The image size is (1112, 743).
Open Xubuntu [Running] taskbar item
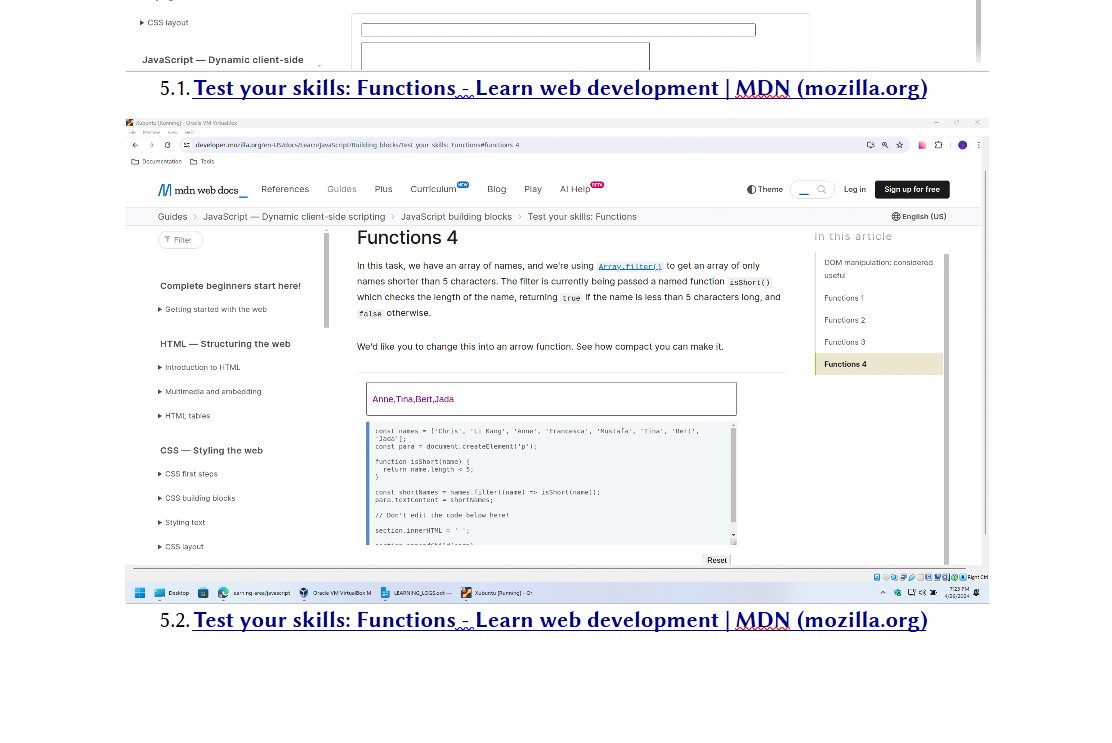coord(496,593)
